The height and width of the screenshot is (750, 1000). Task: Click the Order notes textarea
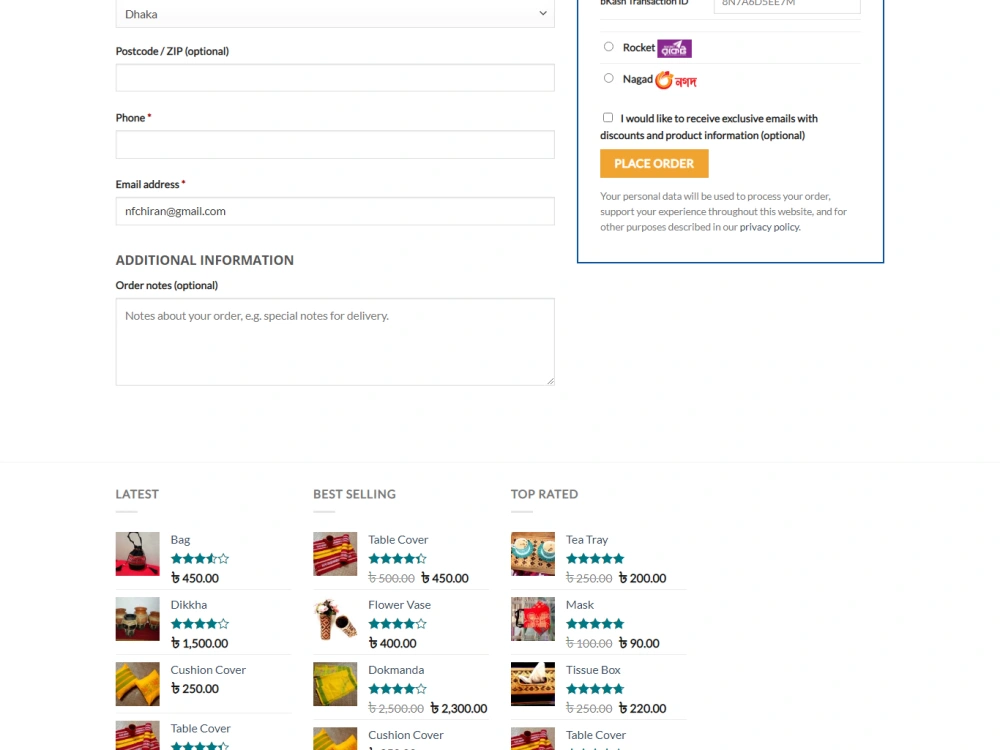click(x=335, y=342)
